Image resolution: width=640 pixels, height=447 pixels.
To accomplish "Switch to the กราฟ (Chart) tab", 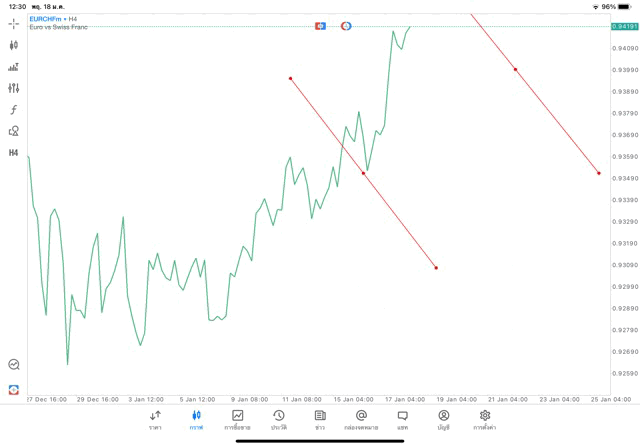I will [x=196, y=420].
